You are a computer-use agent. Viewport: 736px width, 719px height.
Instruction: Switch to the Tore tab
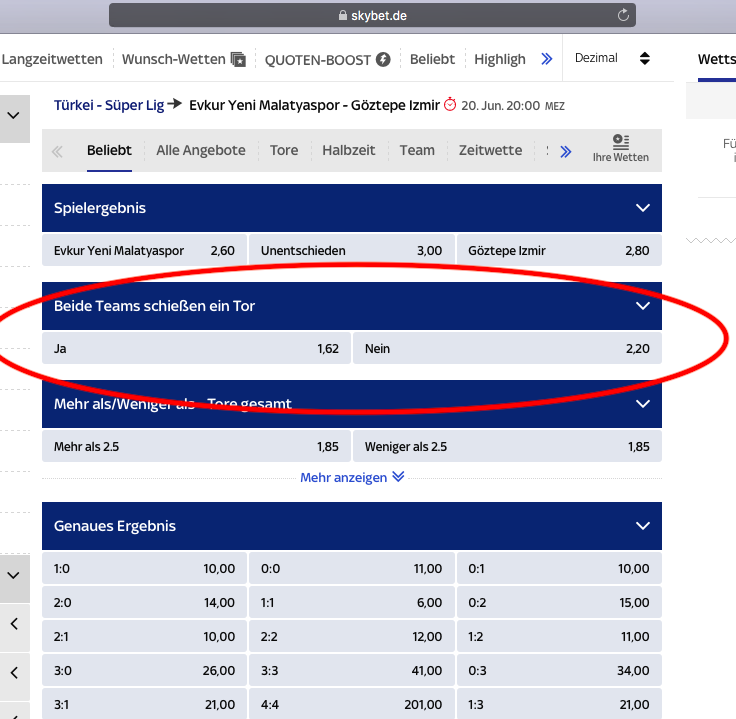point(284,150)
